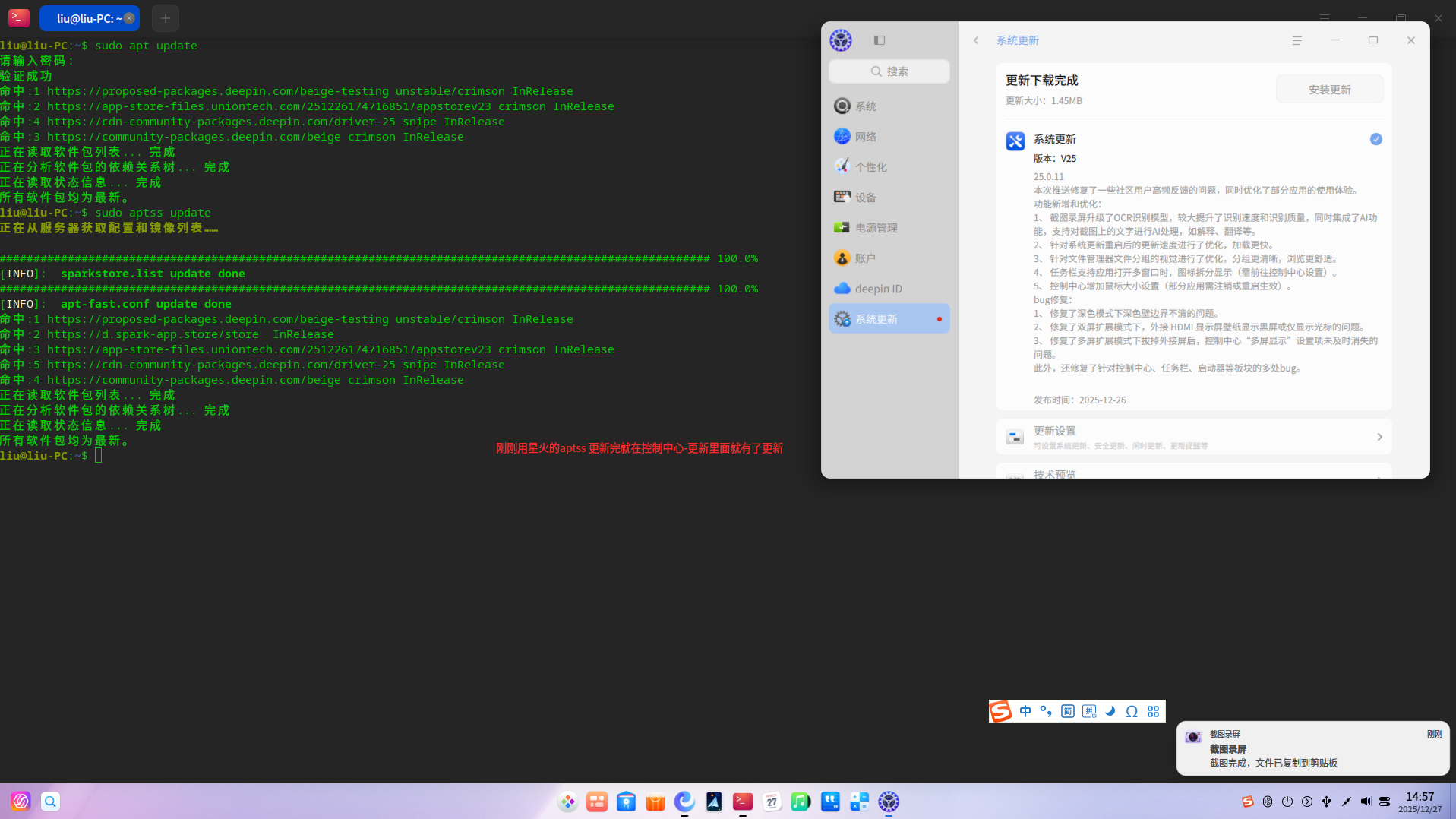Click the 系统更新 breadcrumb title link
This screenshot has height=819, width=1456.
coord(1017,40)
